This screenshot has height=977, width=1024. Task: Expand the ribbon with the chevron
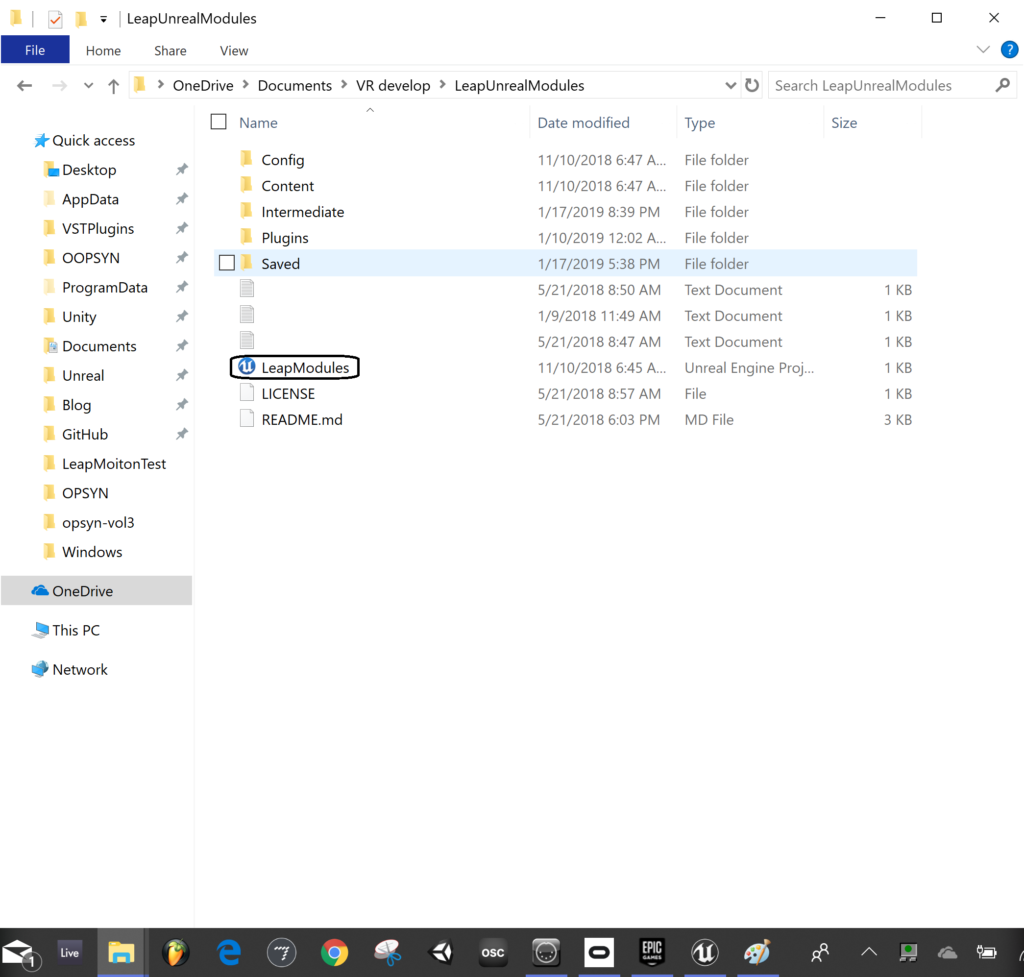tap(983, 50)
